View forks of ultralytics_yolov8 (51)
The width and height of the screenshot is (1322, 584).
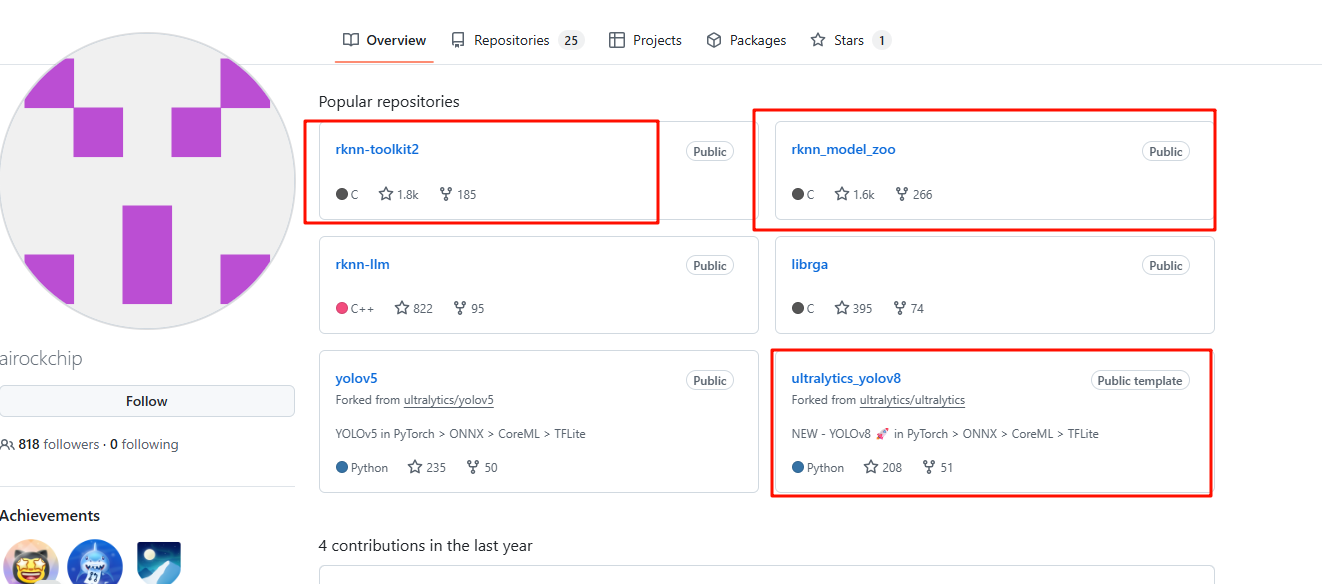[x=938, y=467]
